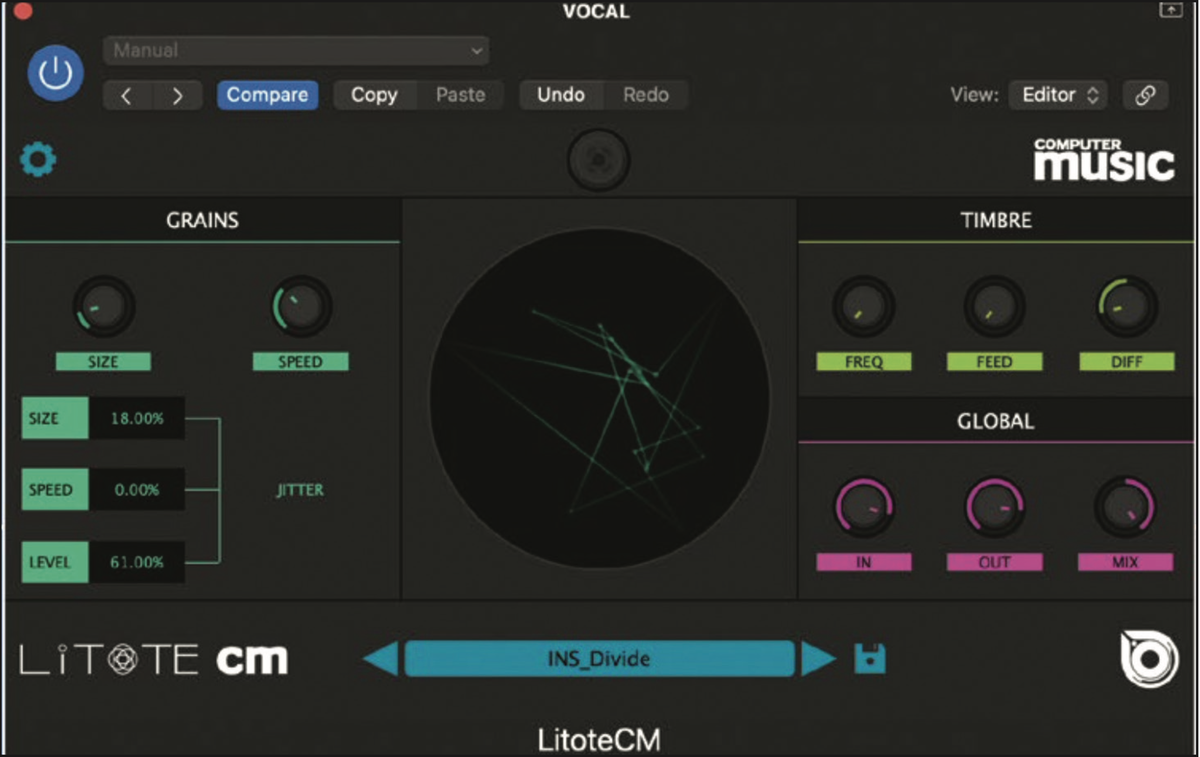Image resolution: width=1200 pixels, height=757 pixels.
Task: Enable Compare mode
Action: click(x=267, y=95)
